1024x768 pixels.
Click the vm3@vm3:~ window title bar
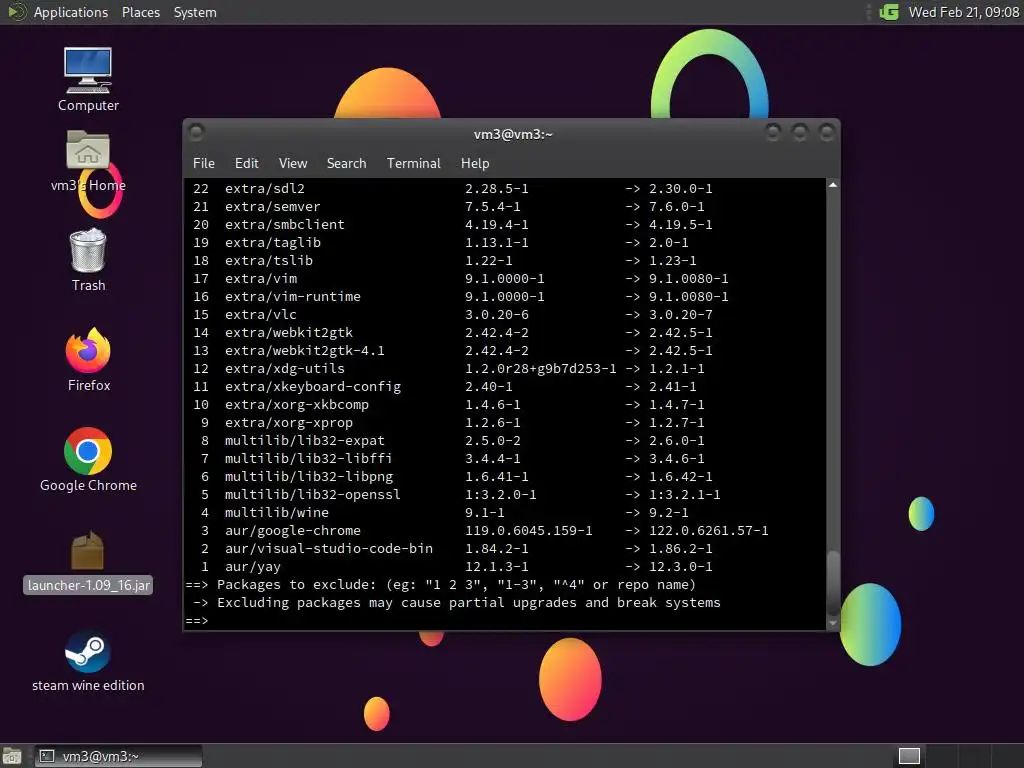(513, 134)
